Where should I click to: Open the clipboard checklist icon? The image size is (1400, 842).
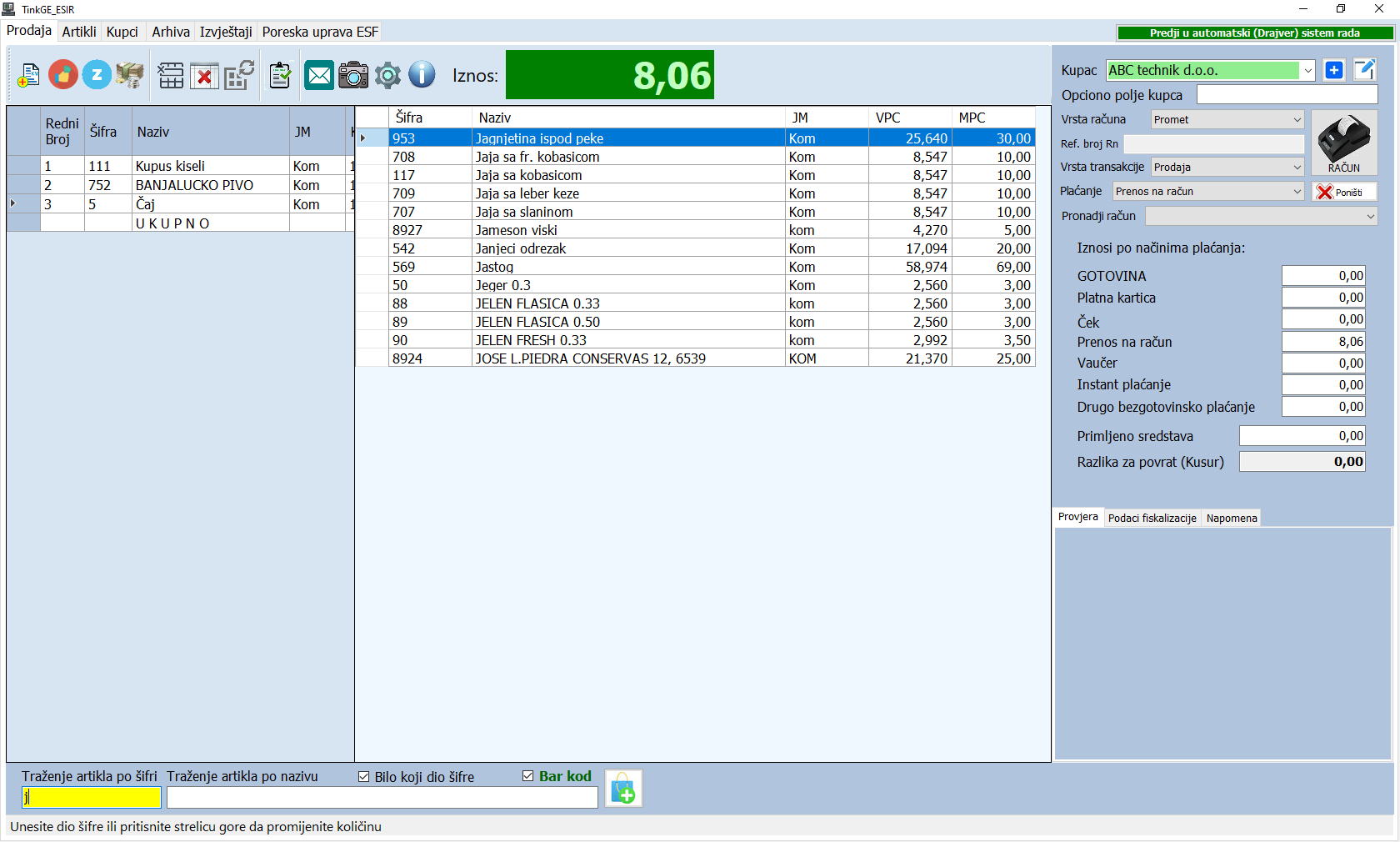pyautogui.click(x=281, y=75)
